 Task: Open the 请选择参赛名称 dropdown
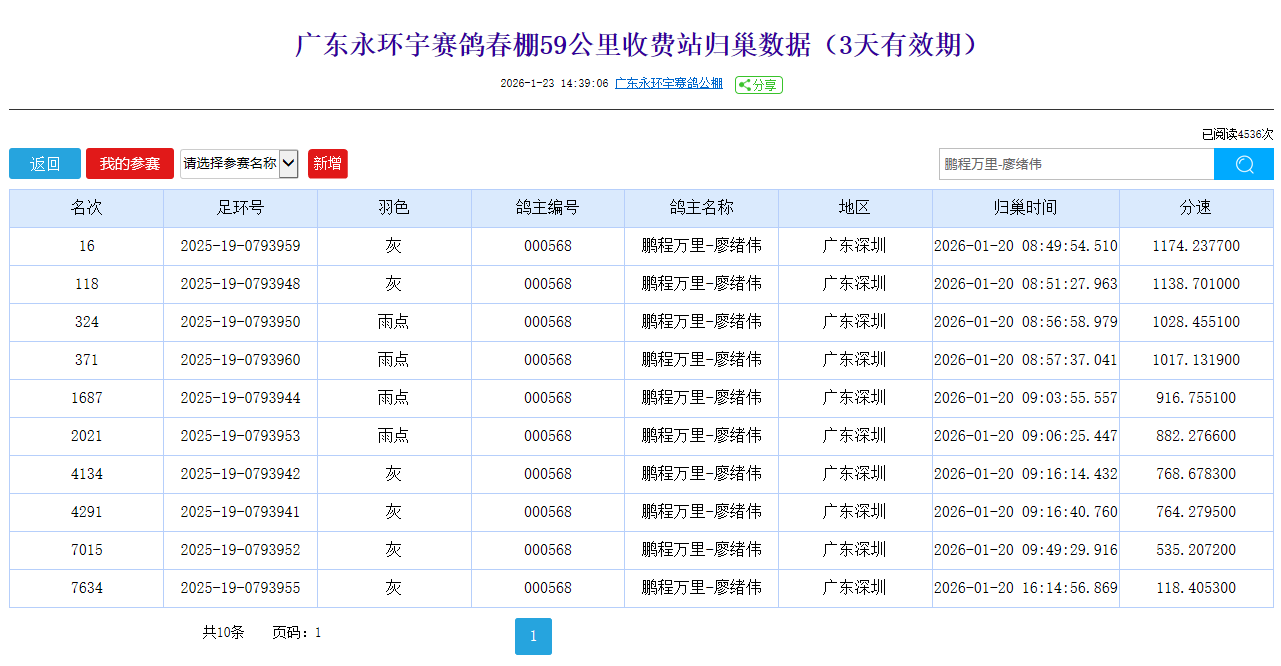(239, 164)
